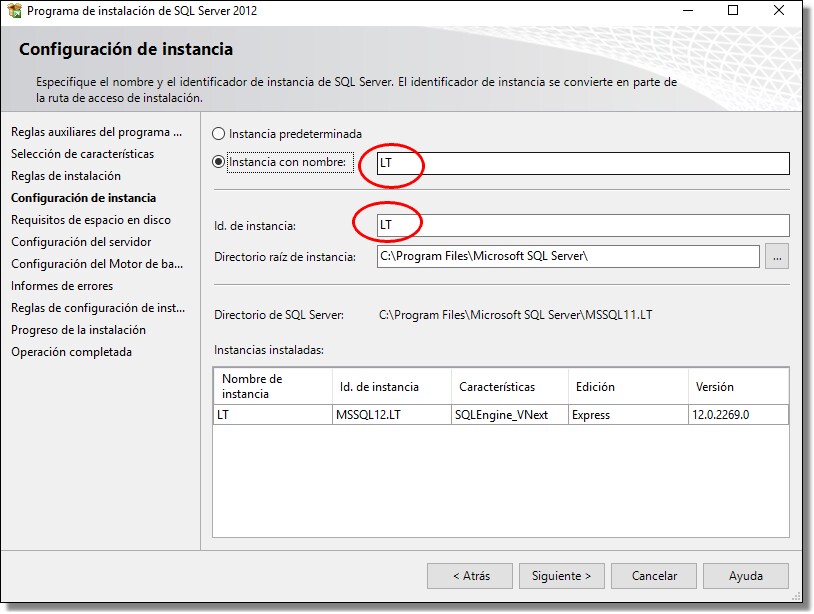Open the Informes de errores step
The height and width of the screenshot is (614, 814).
tap(62, 286)
